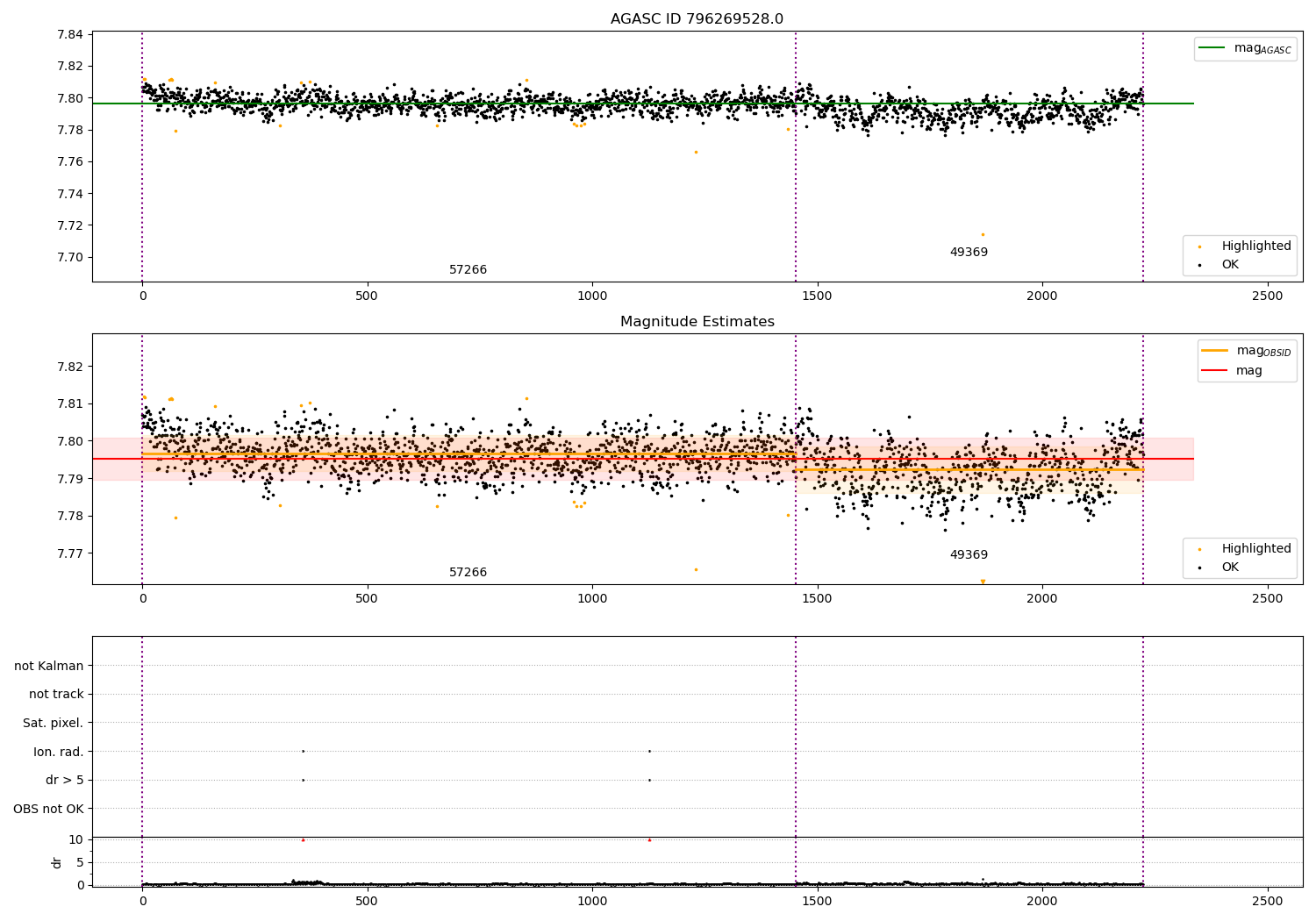Viewport: 1316px width, 921px height.
Task: Click the x-tick 1000 under the bottom plot
Action: tap(592, 901)
